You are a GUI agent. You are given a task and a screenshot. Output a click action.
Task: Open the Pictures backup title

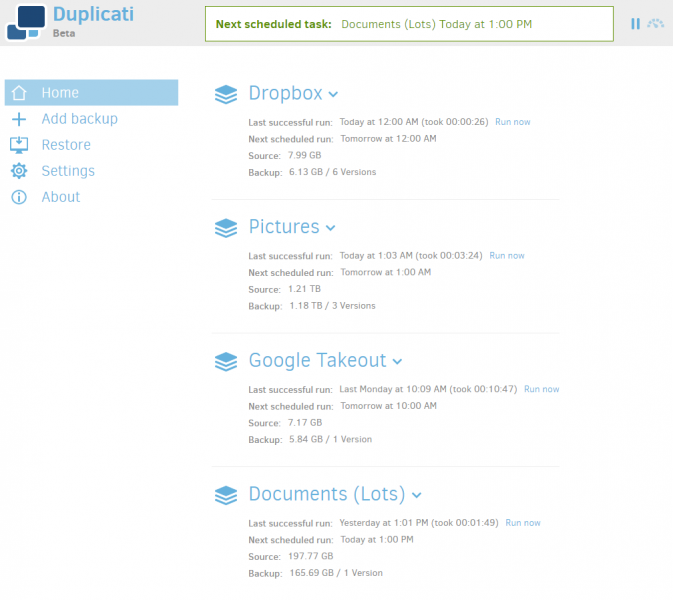[284, 227]
